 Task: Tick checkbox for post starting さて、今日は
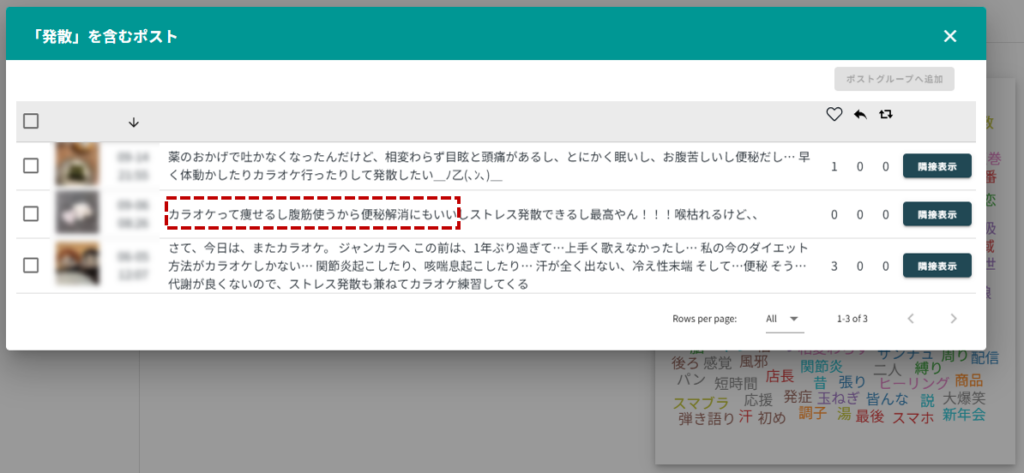(31, 265)
